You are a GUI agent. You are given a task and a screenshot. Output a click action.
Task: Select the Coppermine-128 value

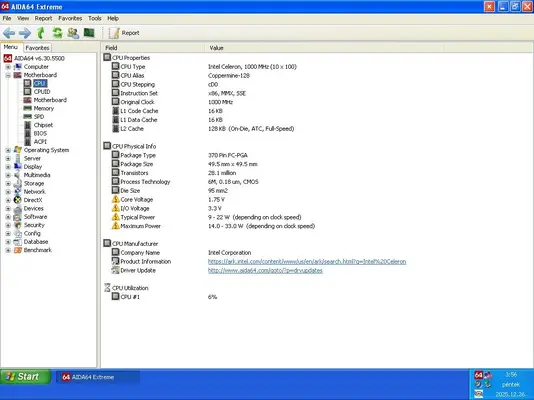pyautogui.click(x=229, y=76)
